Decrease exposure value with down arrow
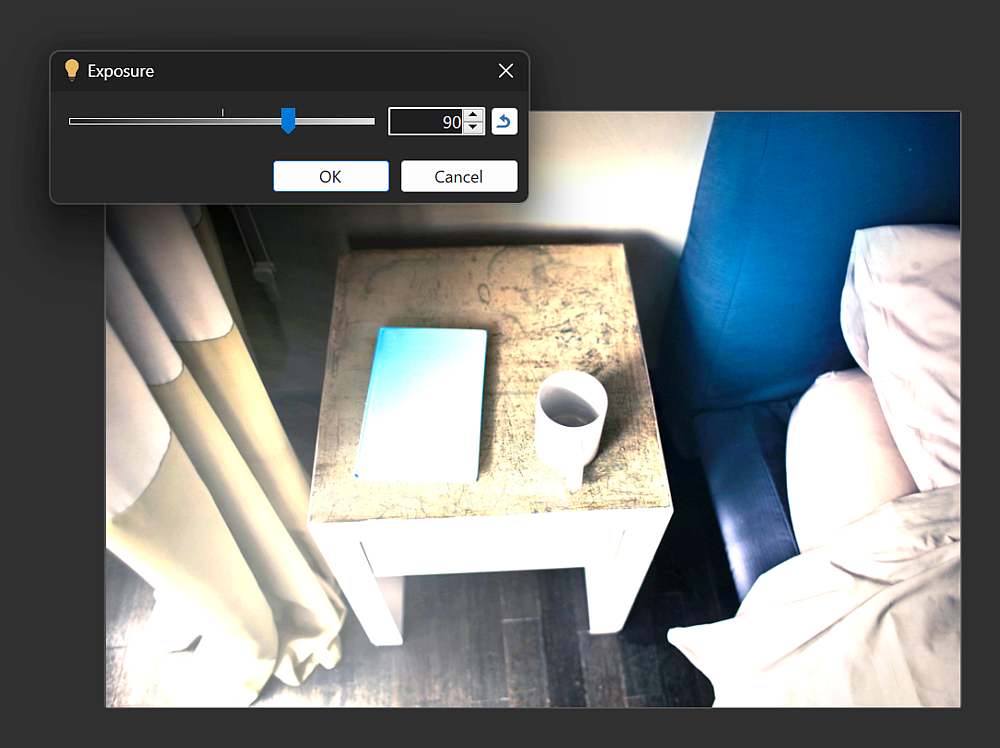 pos(473,127)
